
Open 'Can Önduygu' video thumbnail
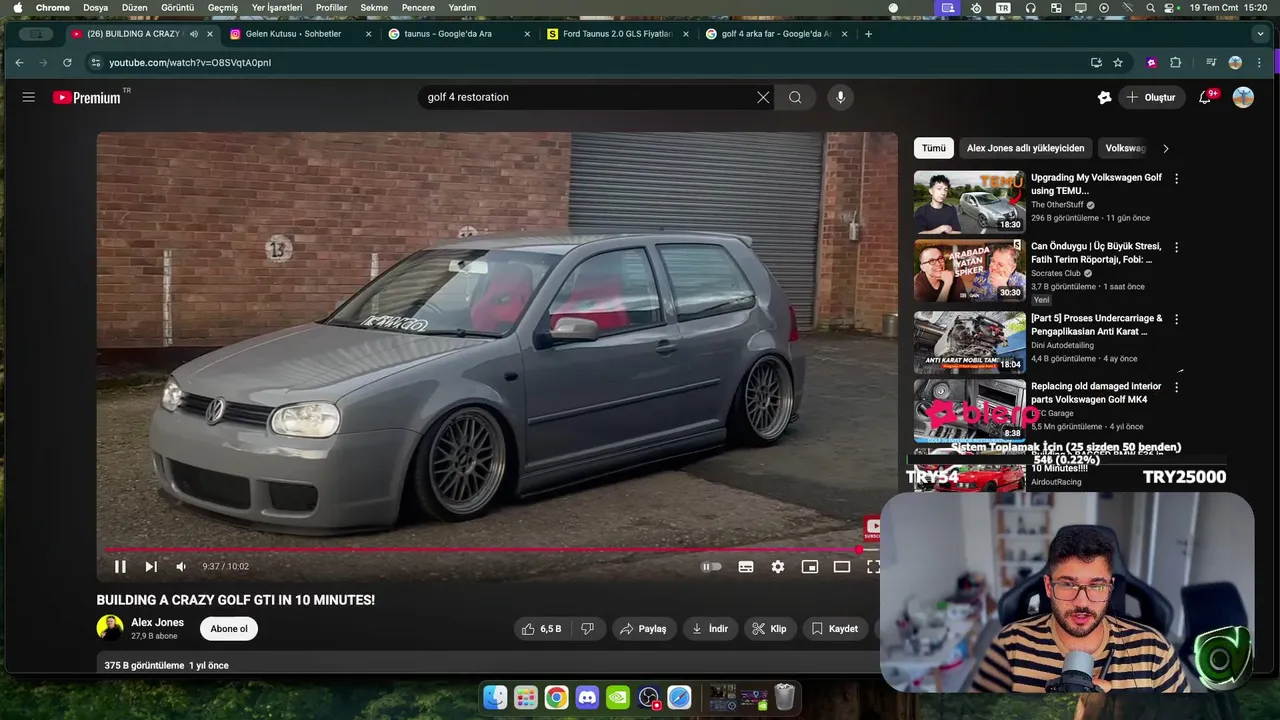click(x=969, y=271)
